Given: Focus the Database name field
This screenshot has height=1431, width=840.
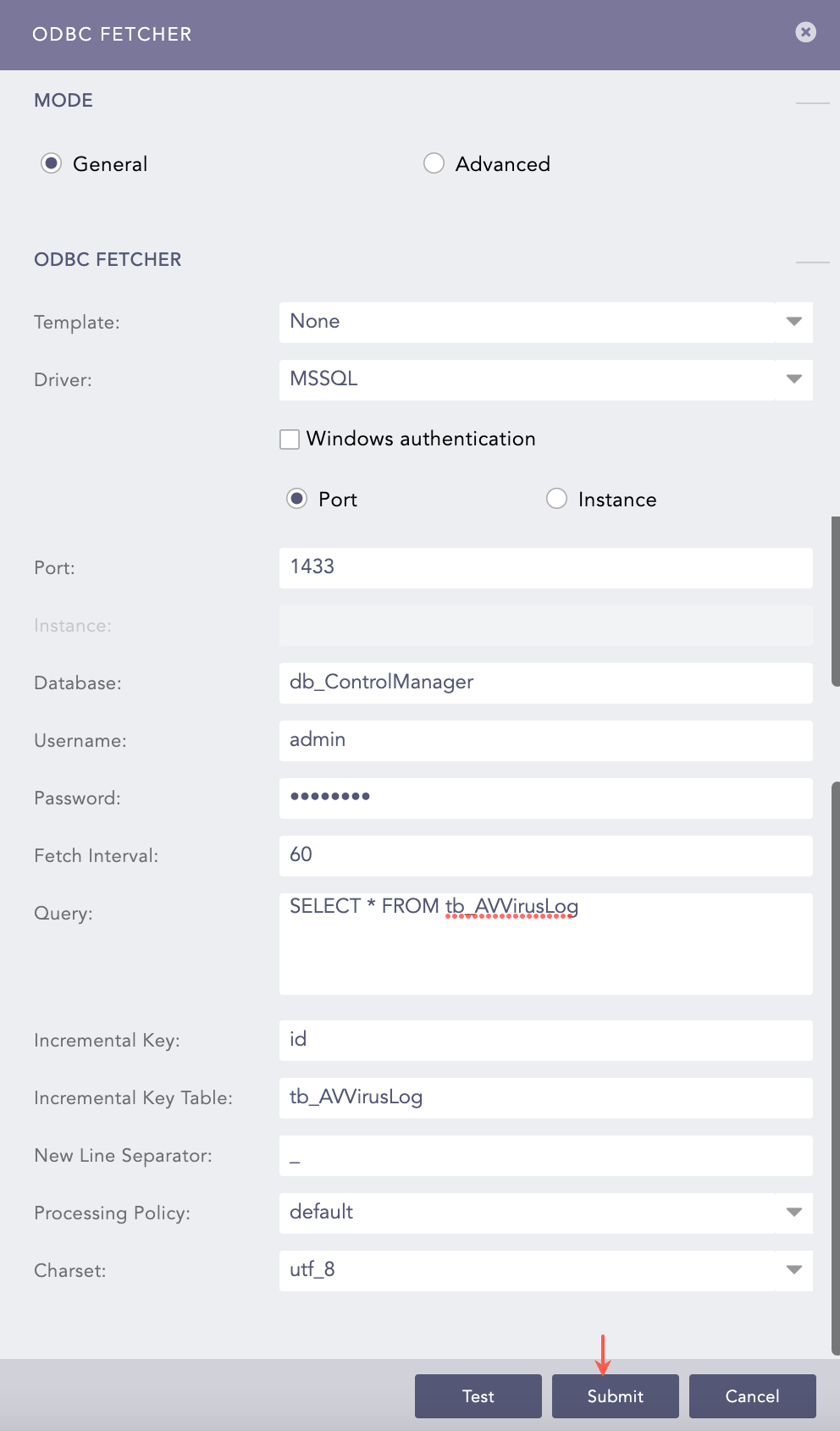Looking at the screenshot, I should pyautogui.click(x=545, y=682).
